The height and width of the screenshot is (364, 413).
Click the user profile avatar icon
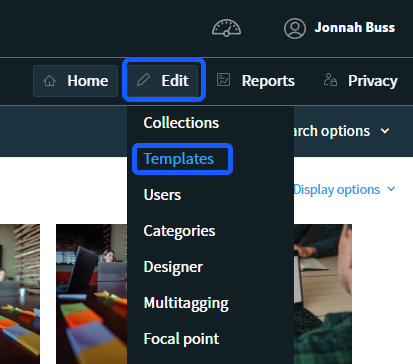click(x=295, y=28)
